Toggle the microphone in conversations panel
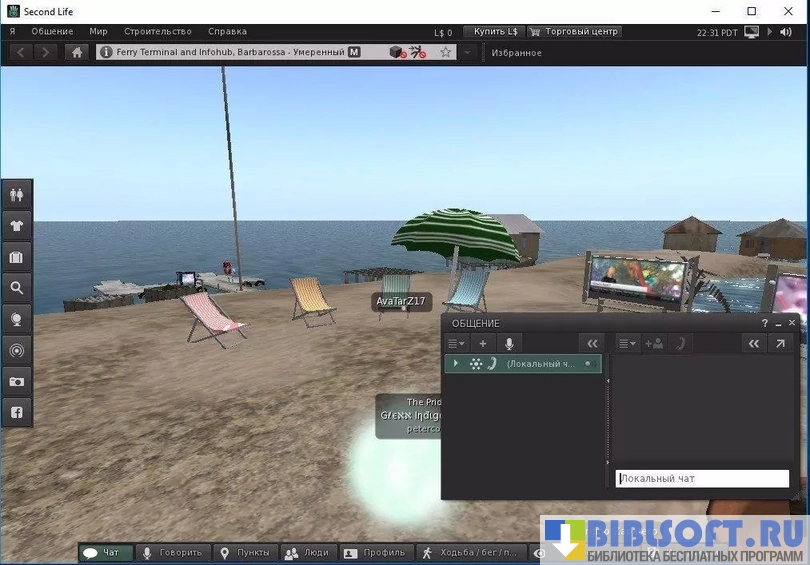810x565 pixels. click(509, 343)
